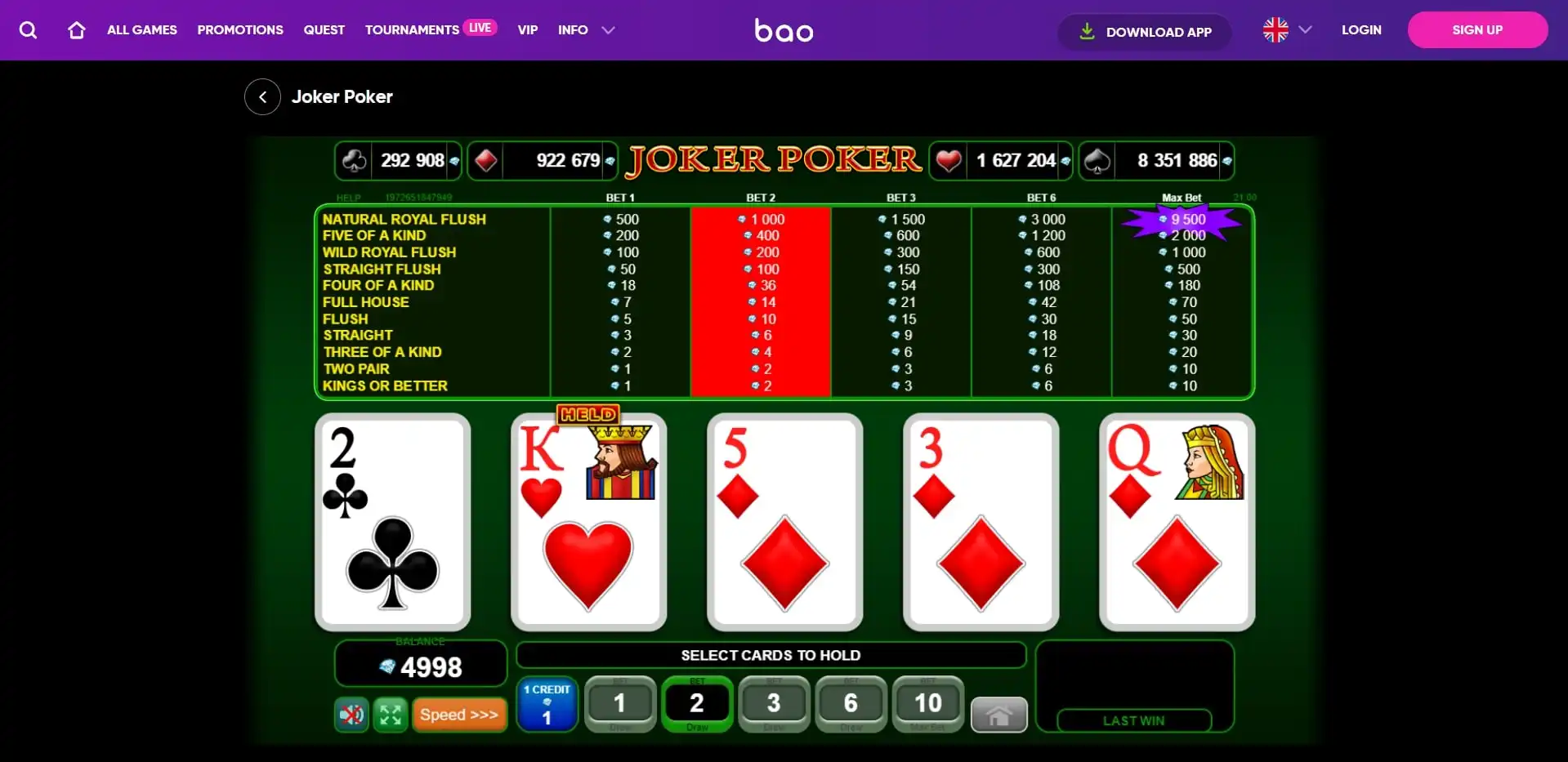Image resolution: width=1568 pixels, height=762 pixels.
Task: Hold the 2 of clubs card
Action: pos(392,522)
